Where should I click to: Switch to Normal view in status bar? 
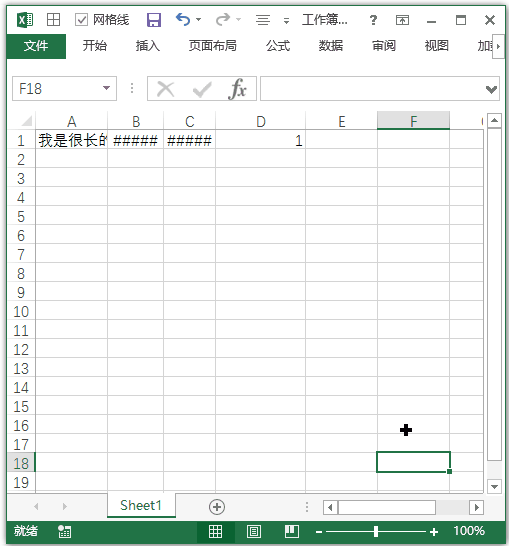pos(215,531)
